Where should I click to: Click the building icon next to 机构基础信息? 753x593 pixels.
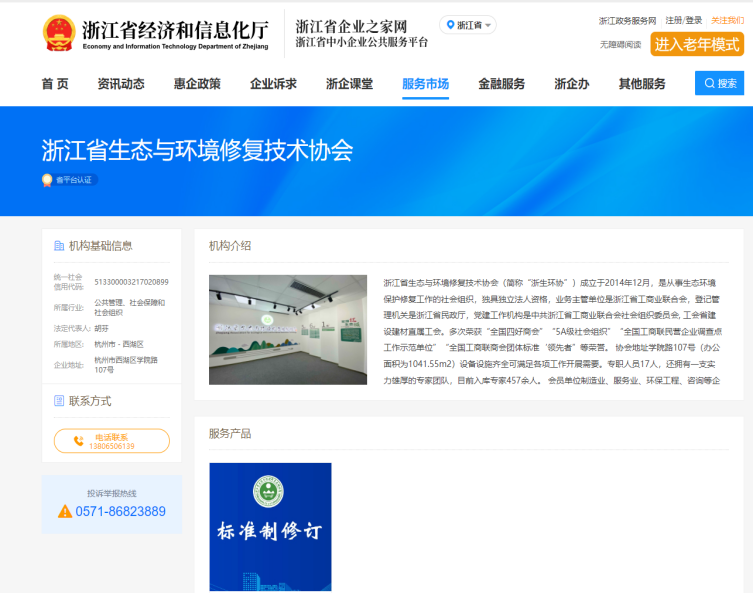(59, 246)
